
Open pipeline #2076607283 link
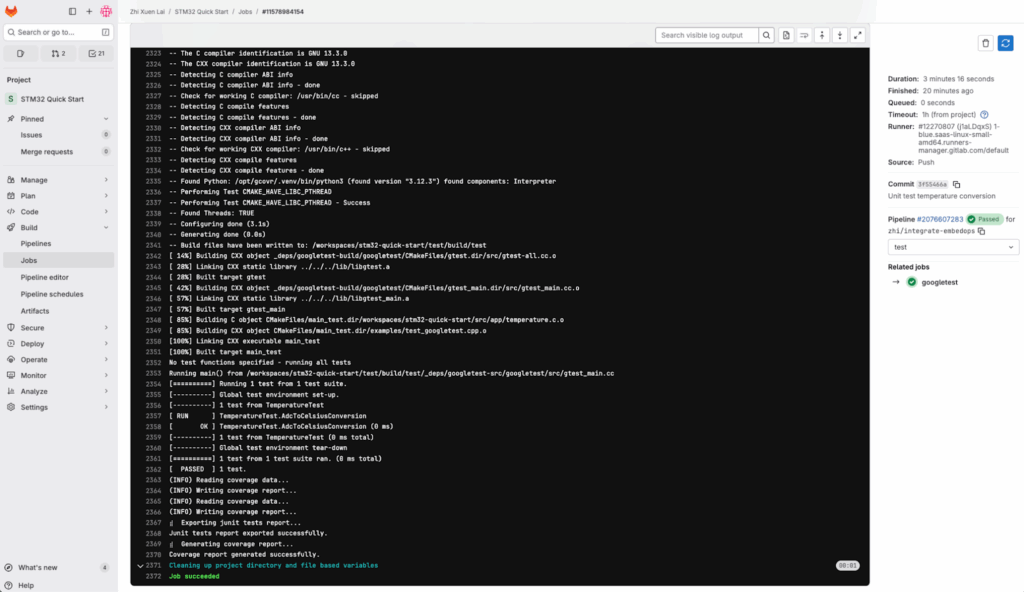pyautogui.click(x=940, y=219)
